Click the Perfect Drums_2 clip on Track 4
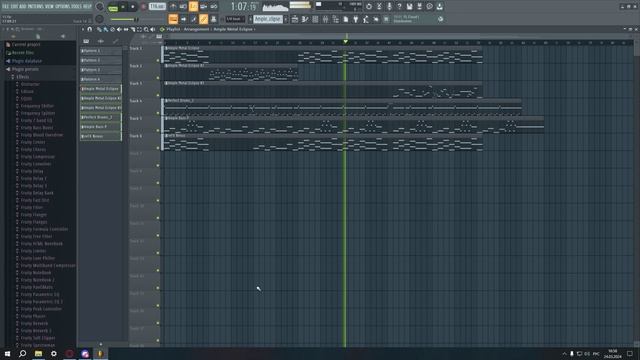Viewport: 640px width, 360px height. point(342,107)
